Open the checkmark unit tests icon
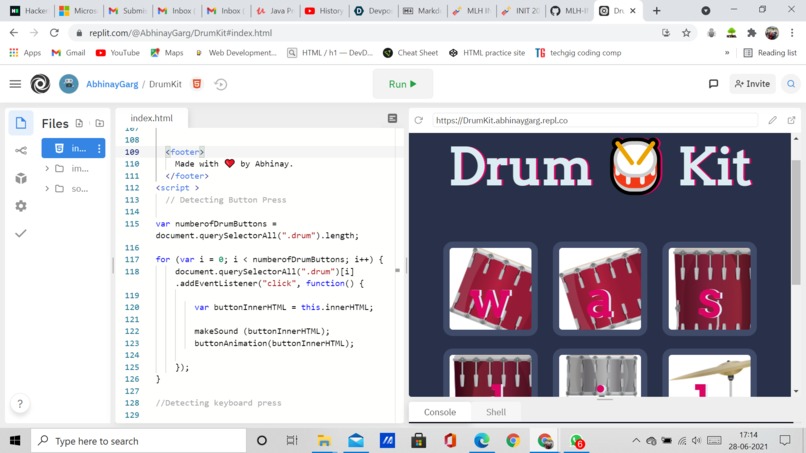 point(21,233)
